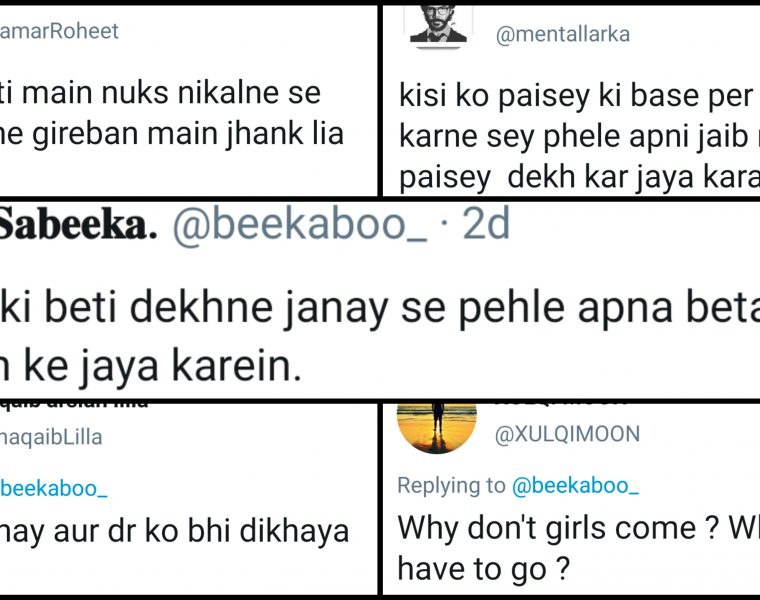Click the tweet line "kisi ko paisey ki base per"

coord(575,96)
